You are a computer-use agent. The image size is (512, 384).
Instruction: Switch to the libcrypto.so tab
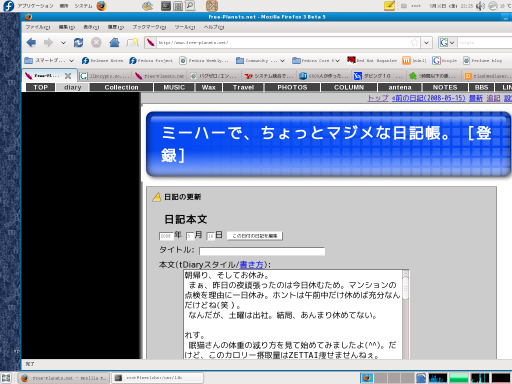pos(105,76)
